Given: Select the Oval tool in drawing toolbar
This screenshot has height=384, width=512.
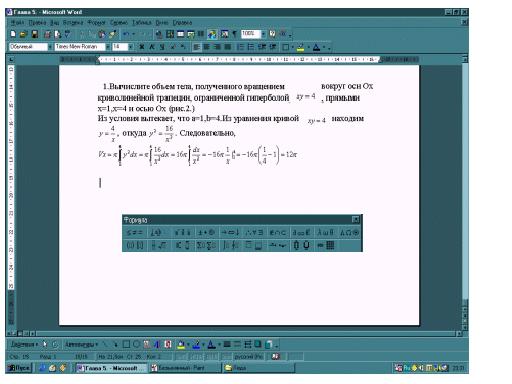Looking at the screenshot, I should point(136,344).
